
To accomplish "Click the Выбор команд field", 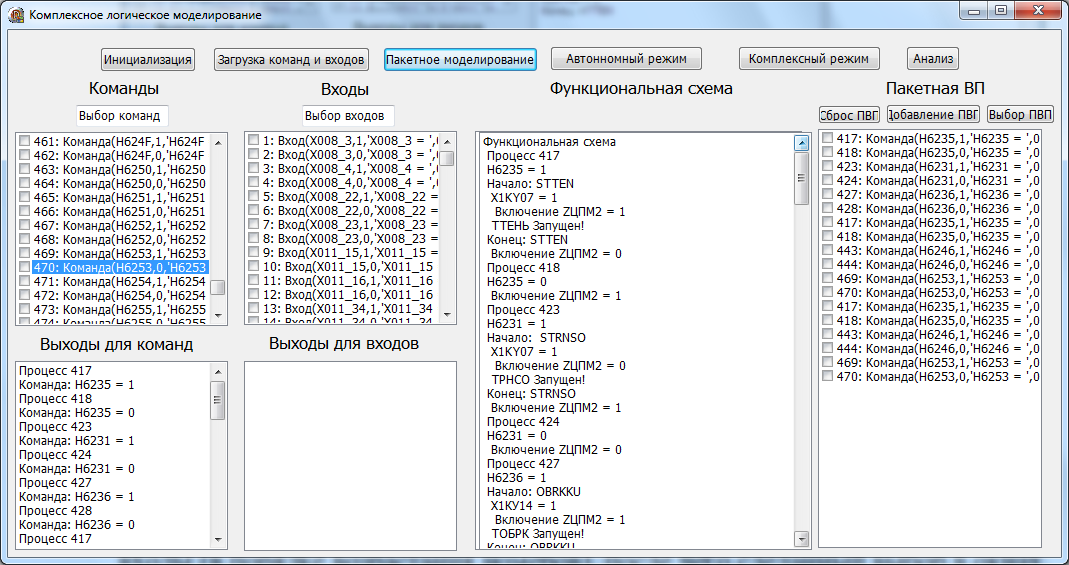I will [x=121, y=116].
